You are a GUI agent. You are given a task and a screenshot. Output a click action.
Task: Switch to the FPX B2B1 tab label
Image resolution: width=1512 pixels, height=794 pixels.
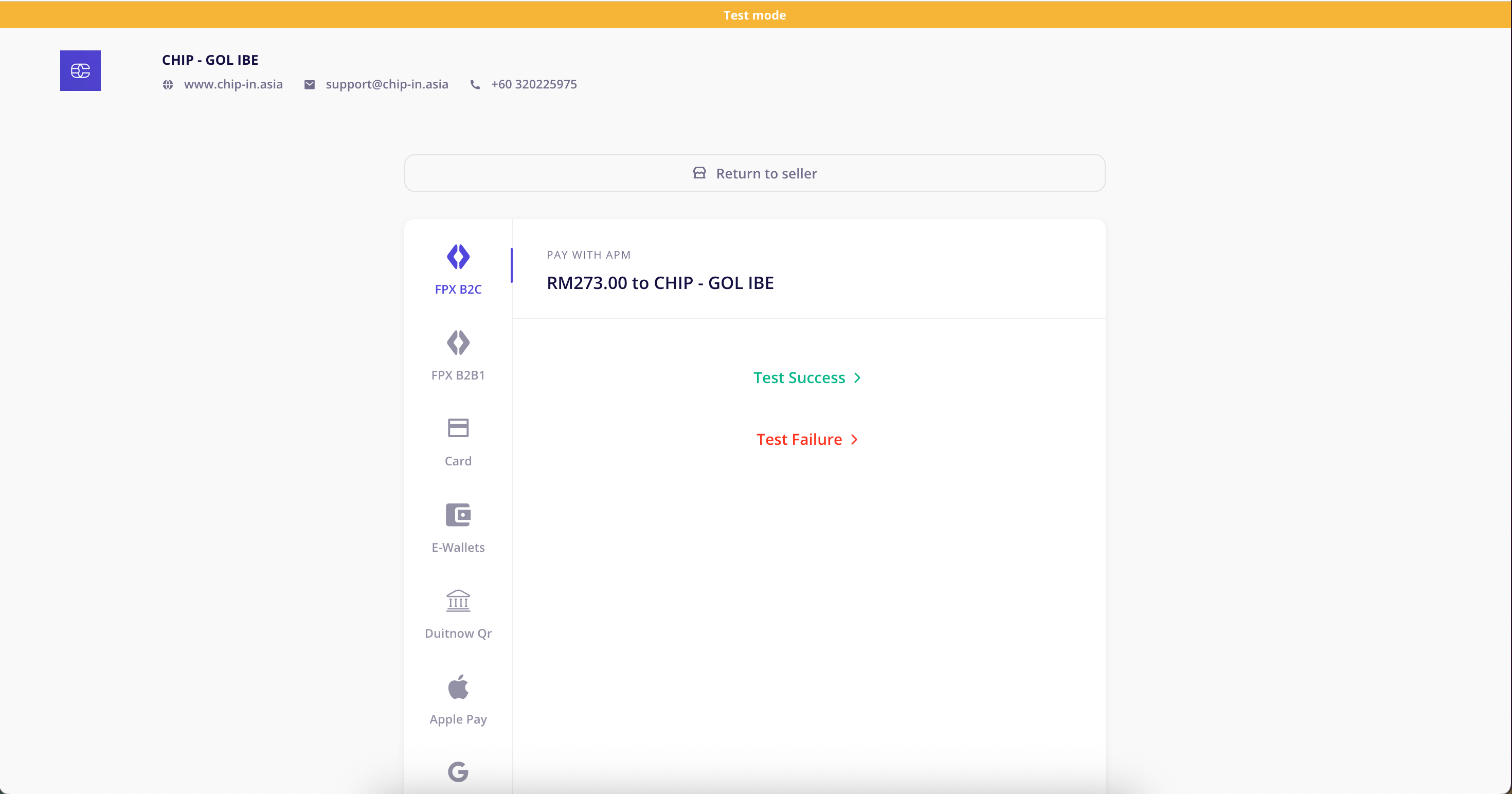pyautogui.click(x=458, y=375)
